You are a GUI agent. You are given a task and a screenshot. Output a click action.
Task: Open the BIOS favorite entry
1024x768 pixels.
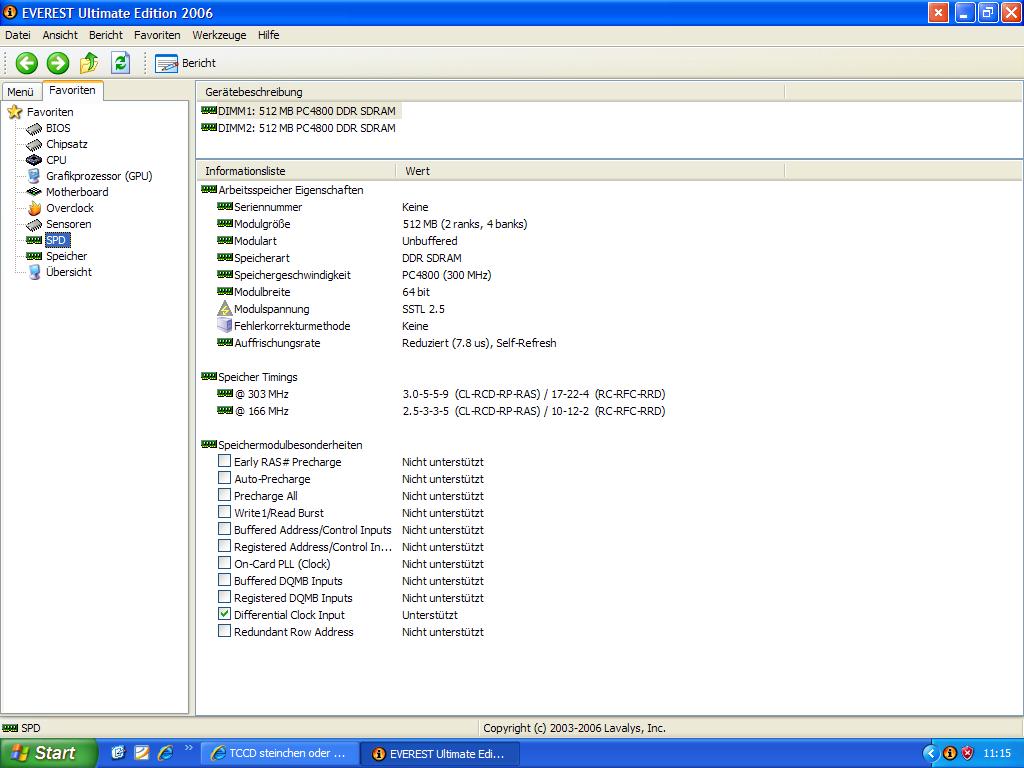(x=48, y=128)
